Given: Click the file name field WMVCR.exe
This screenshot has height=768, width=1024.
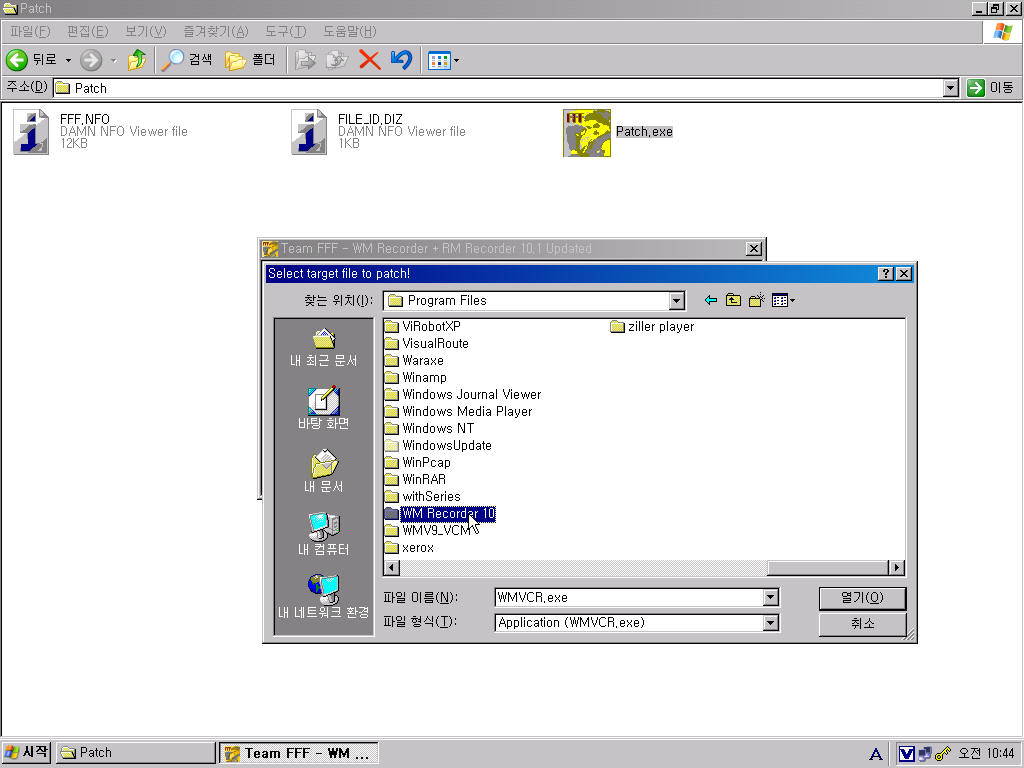Looking at the screenshot, I should (630, 597).
